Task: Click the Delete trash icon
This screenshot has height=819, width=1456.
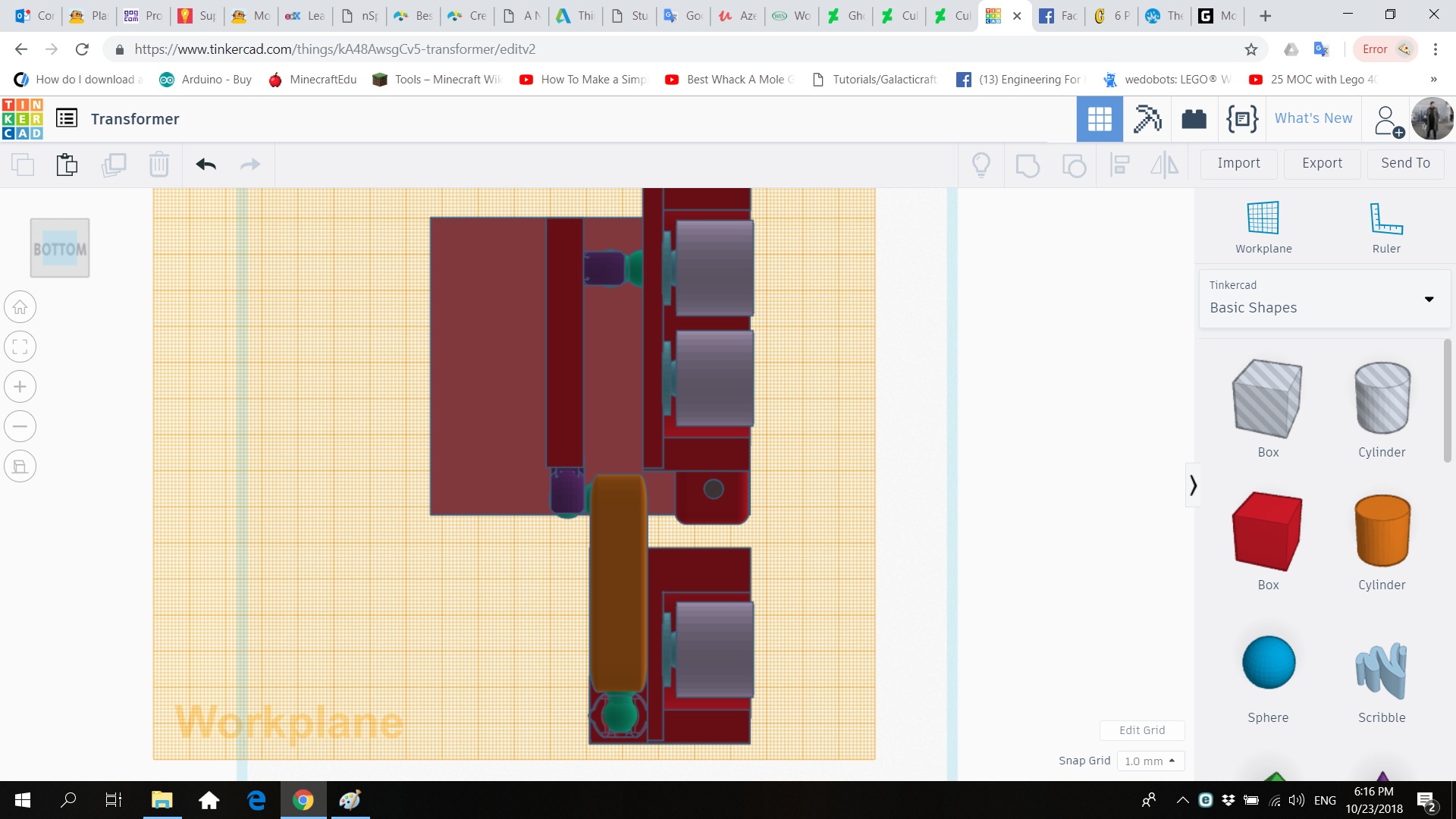Action: click(159, 164)
